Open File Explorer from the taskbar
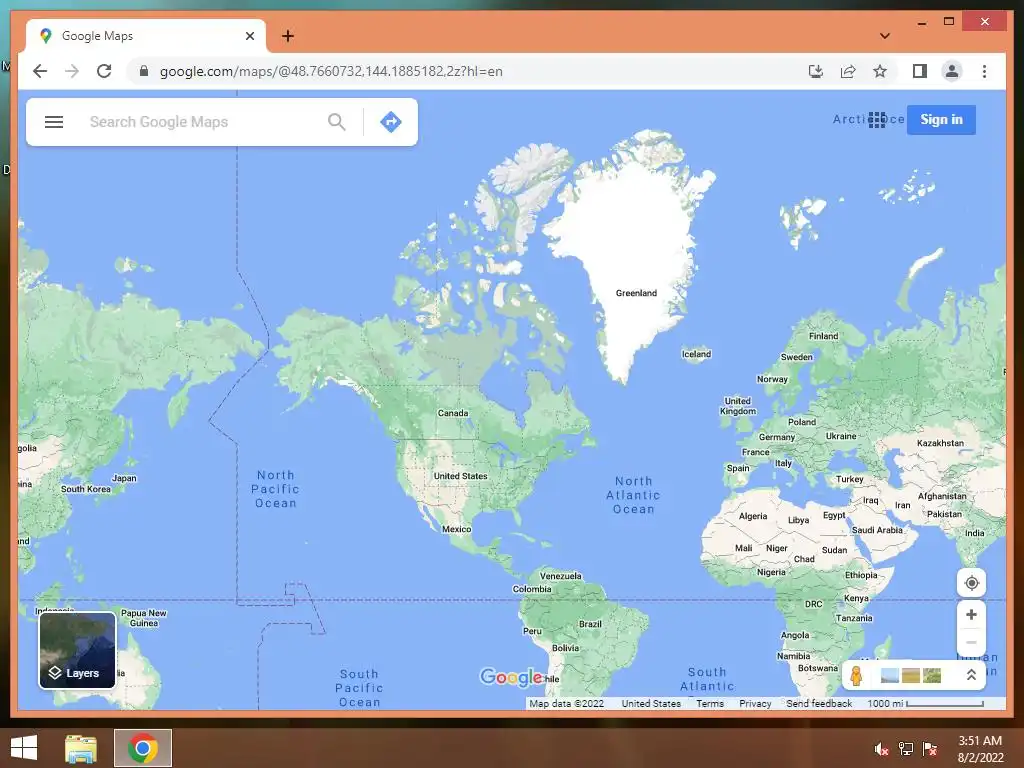The height and width of the screenshot is (768, 1024). point(81,748)
